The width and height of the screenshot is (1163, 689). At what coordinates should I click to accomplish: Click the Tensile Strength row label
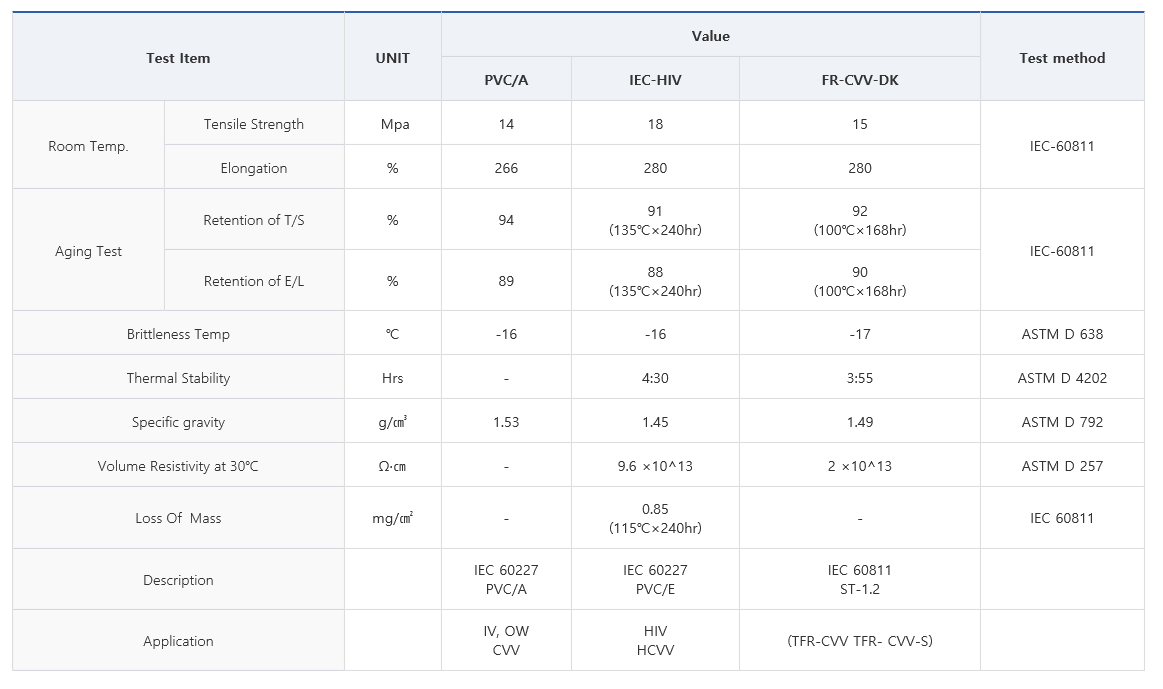254,124
